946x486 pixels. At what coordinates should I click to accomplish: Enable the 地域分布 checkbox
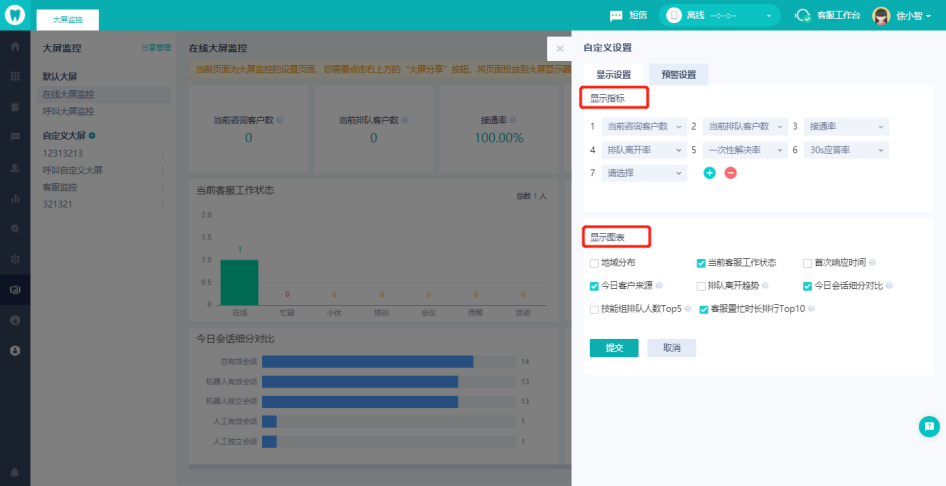[594, 264]
